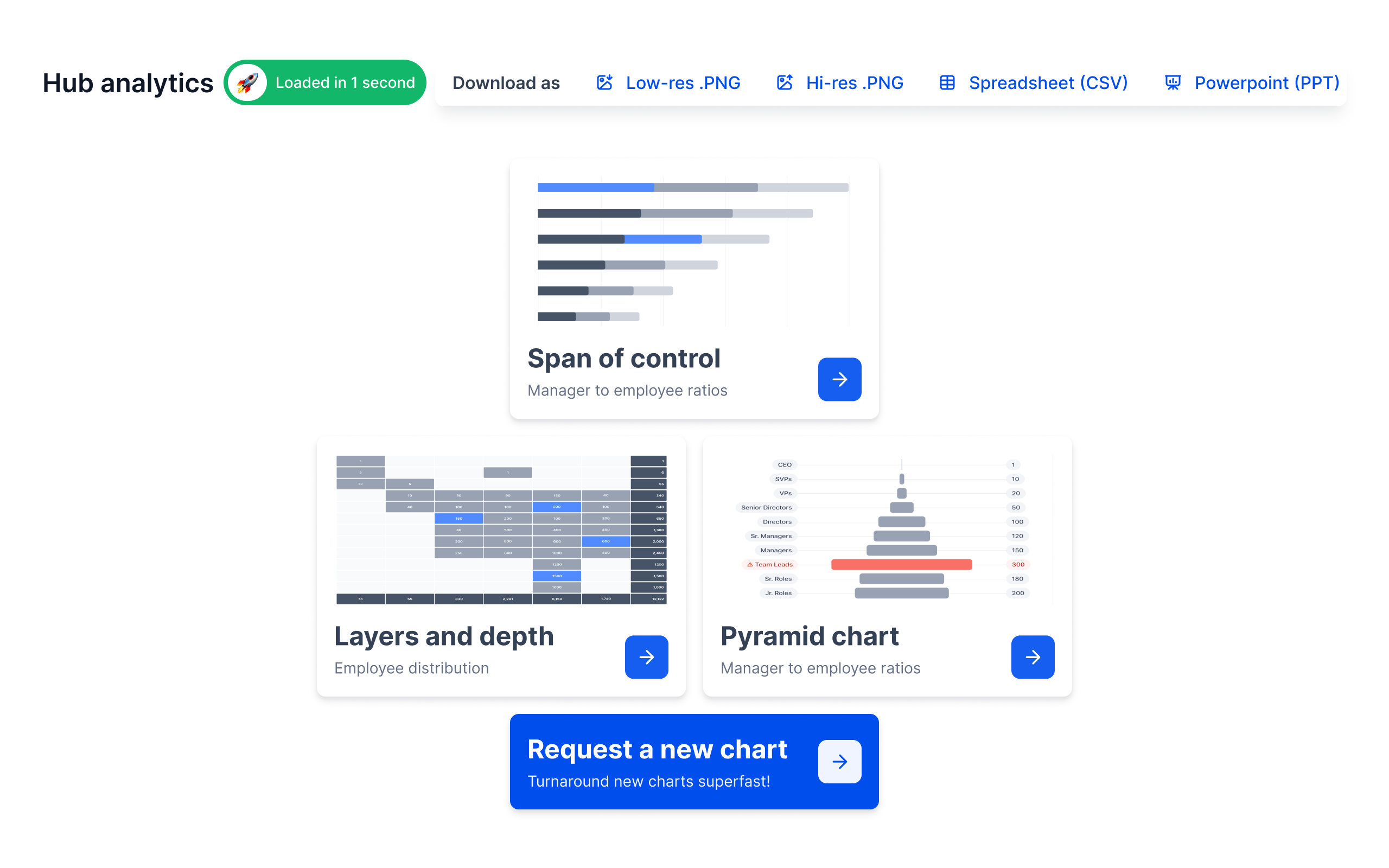This screenshot has height=868, width=1389.
Task: Click Request a New Chart button
Action: [x=694, y=761]
